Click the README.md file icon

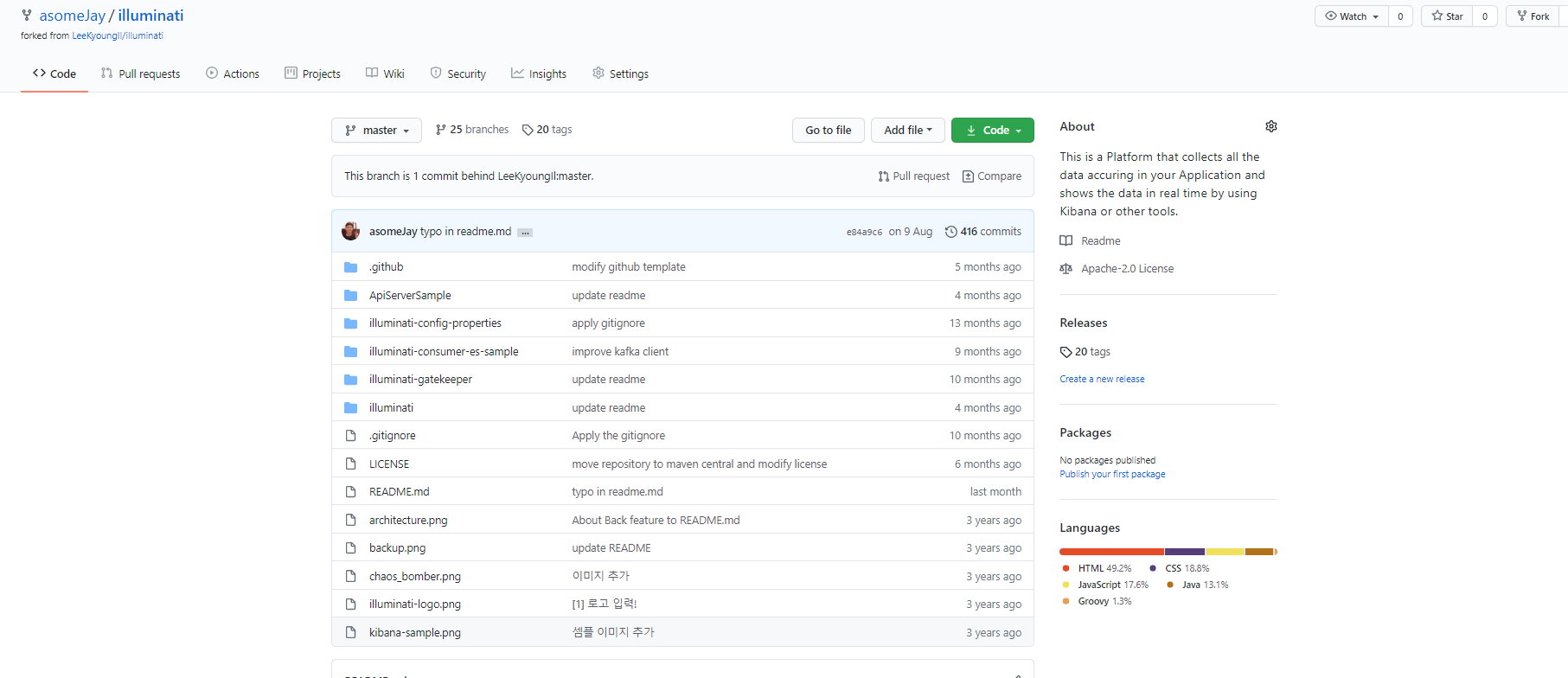point(350,492)
